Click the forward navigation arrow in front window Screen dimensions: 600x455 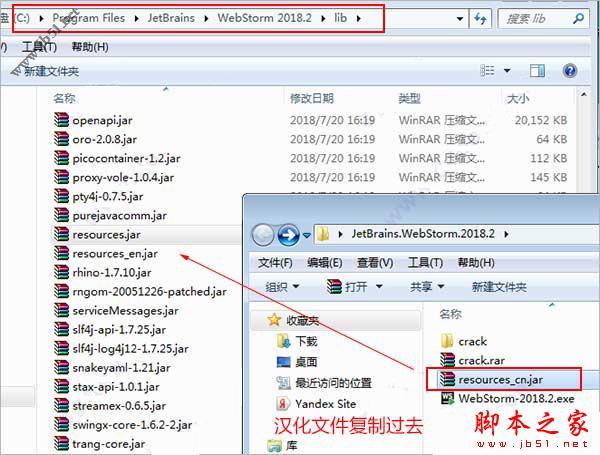[289, 235]
